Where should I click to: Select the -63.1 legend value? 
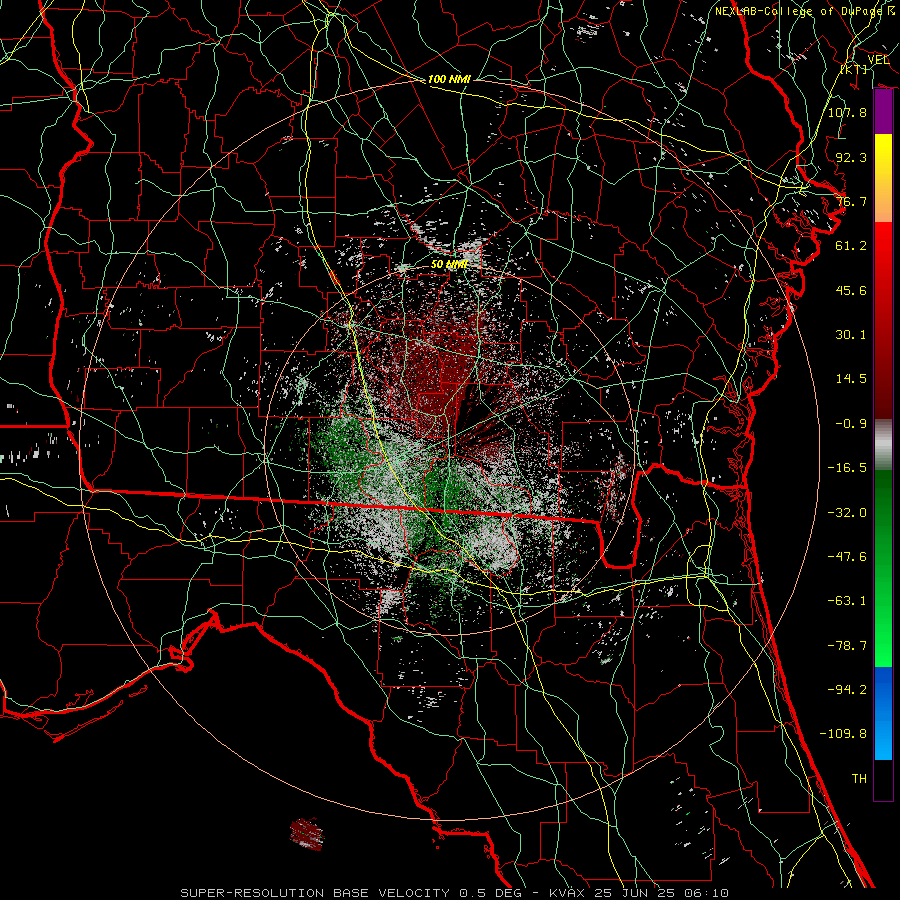point(847,600)
